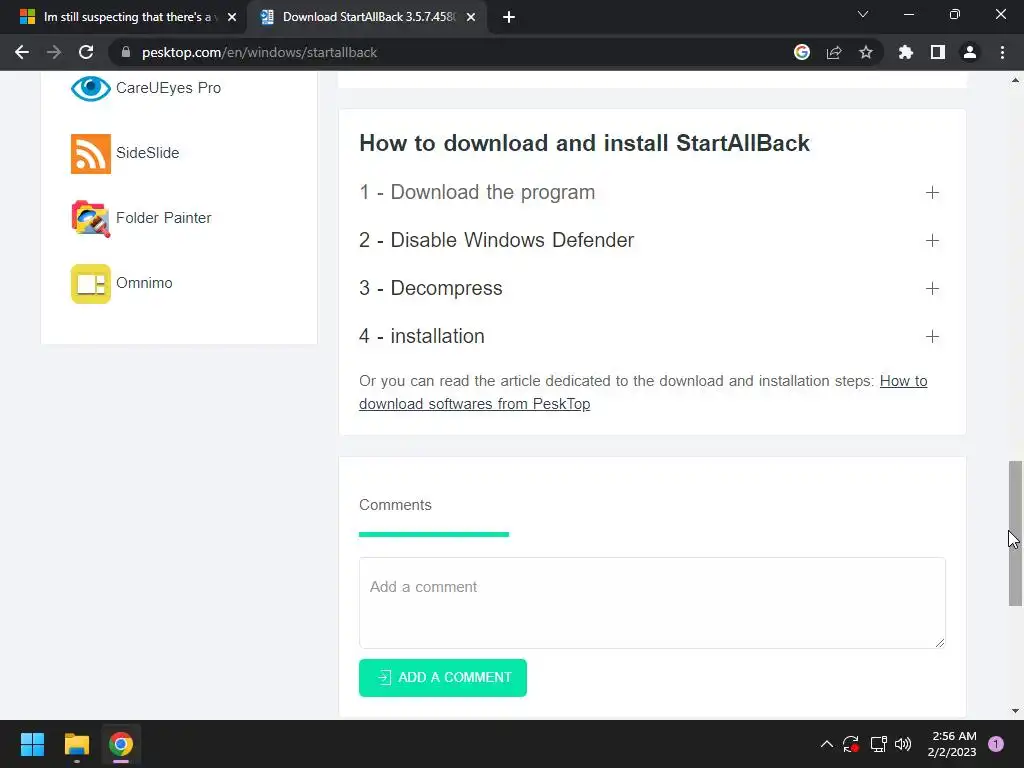Click the scrollbar up arrow
1024x768 pixels.
tap(1015, 80)
